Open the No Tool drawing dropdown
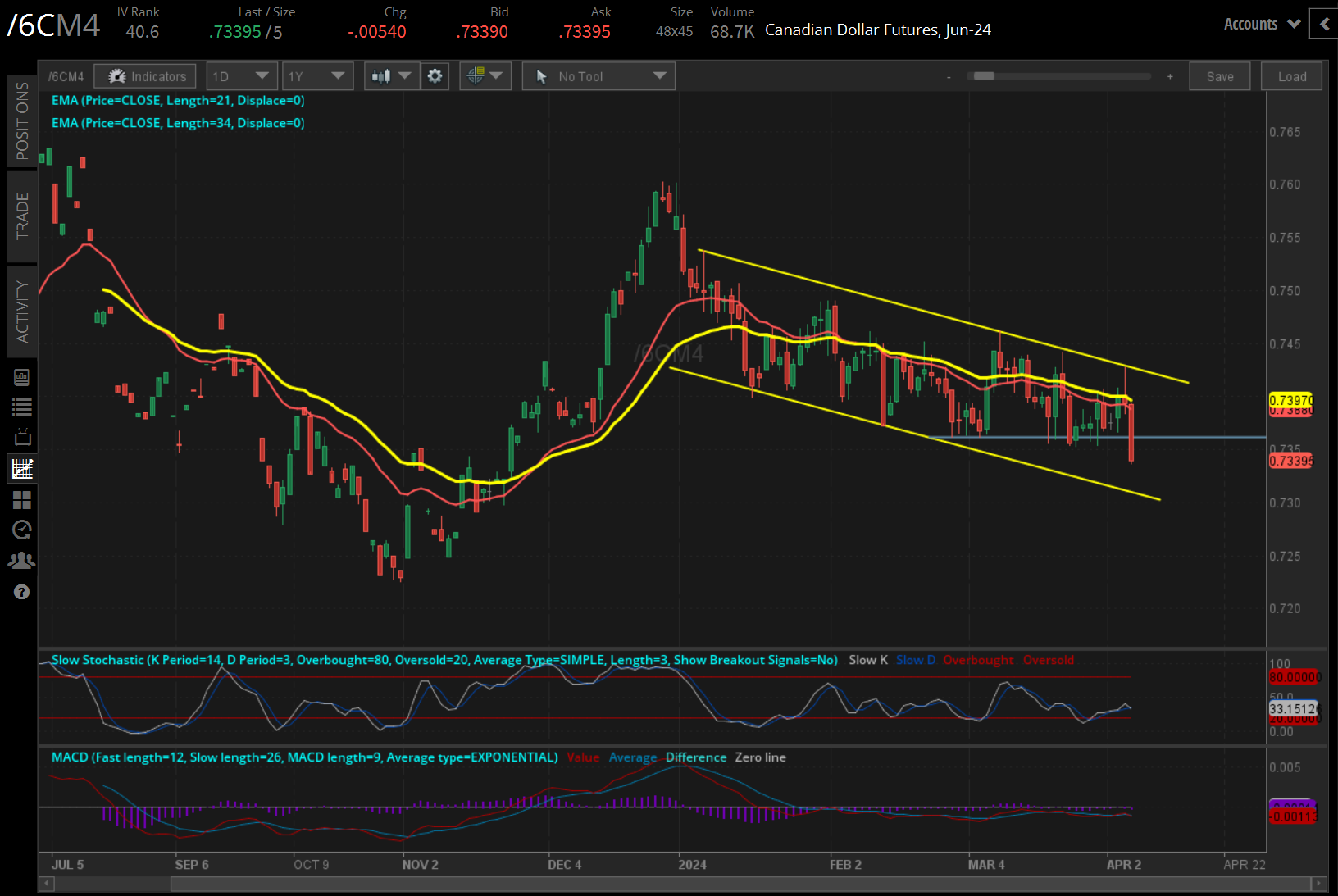 click(598, 76)
